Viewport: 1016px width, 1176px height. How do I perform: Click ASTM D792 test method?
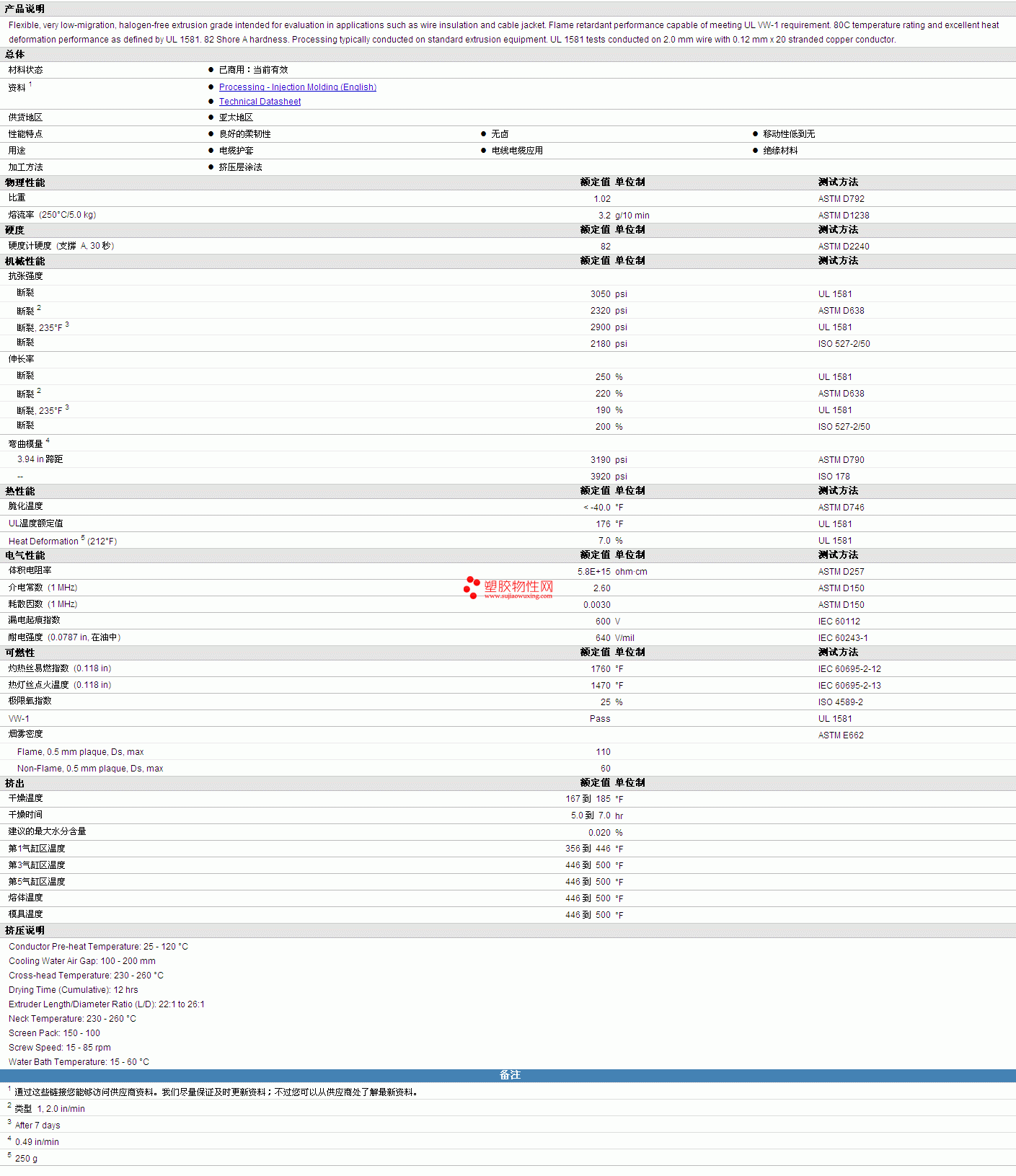(841, 199)
